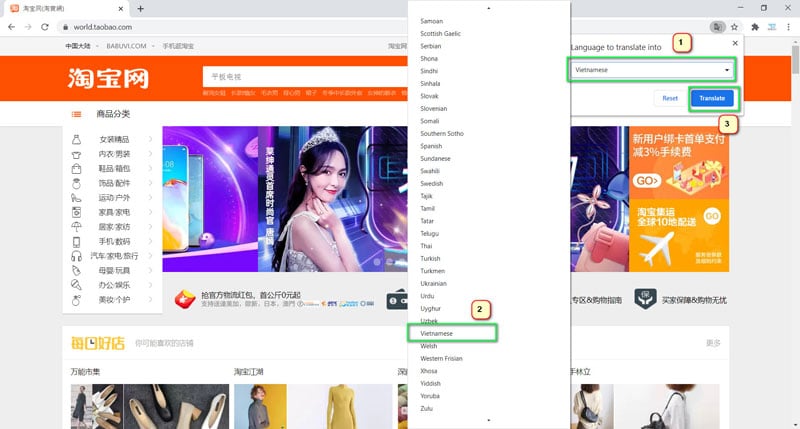Screen dimensions: 800x429
Task: Click the 手机逛淘宝 link
Action: click(178, 46)
